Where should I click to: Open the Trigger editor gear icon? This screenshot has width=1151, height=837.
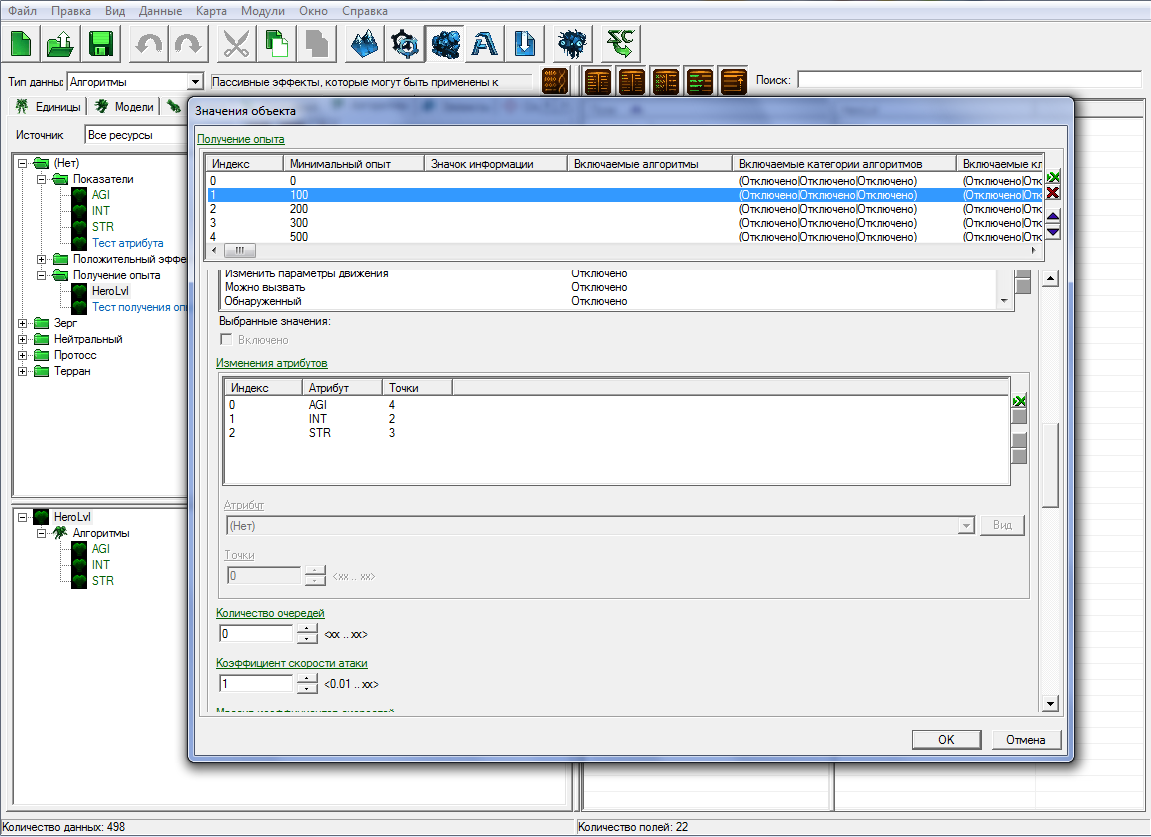tap(405, 44)
